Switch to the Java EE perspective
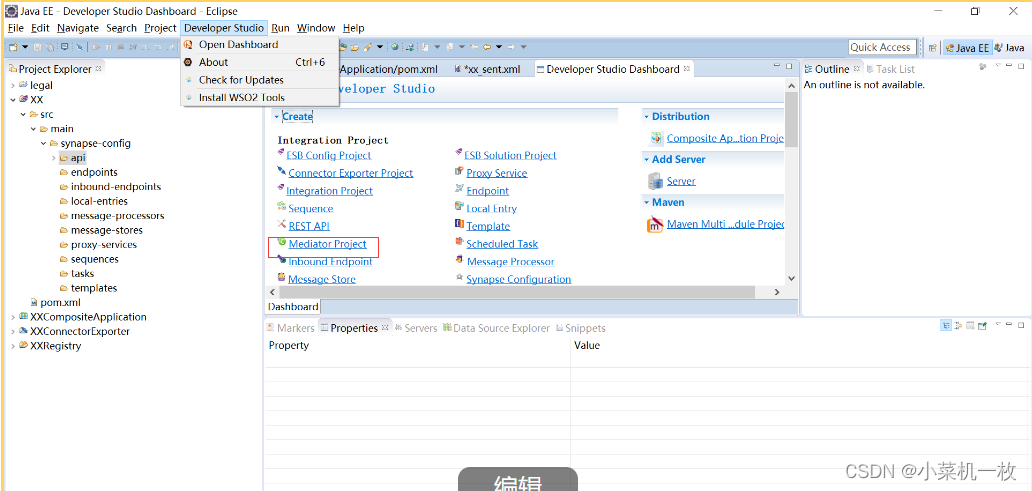 967,47
